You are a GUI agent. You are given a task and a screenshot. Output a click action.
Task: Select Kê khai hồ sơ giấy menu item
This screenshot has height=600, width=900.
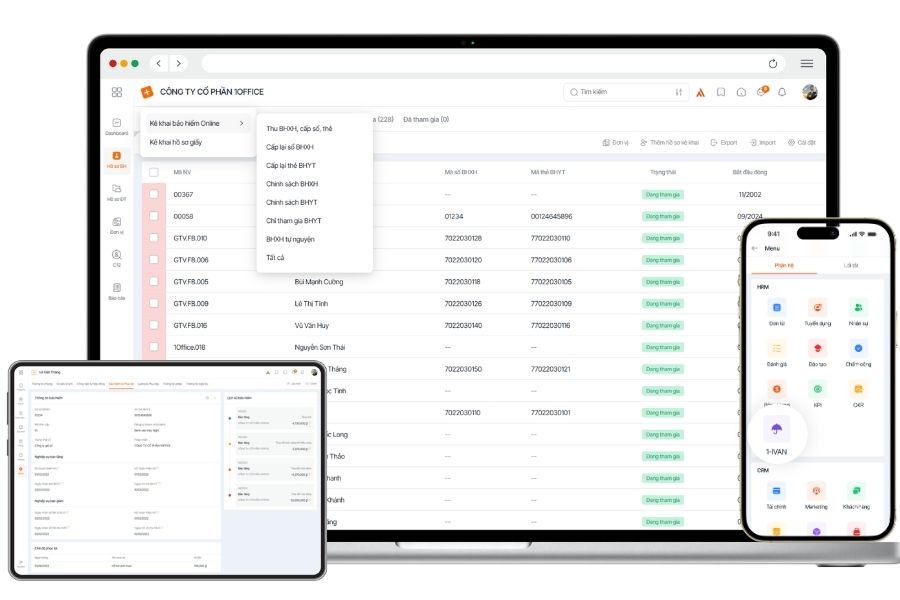[x=176, y=142]
